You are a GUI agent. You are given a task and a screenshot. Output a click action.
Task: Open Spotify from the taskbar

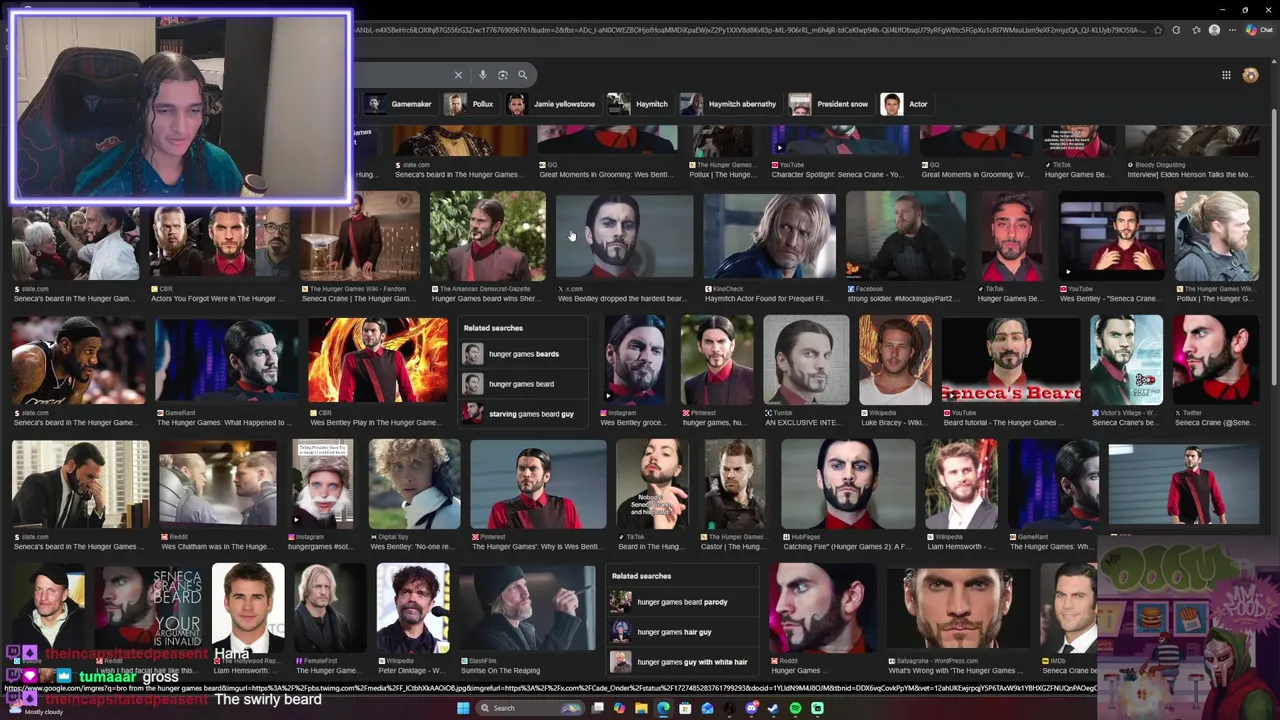pyautogui.click(x=795, y=708)
